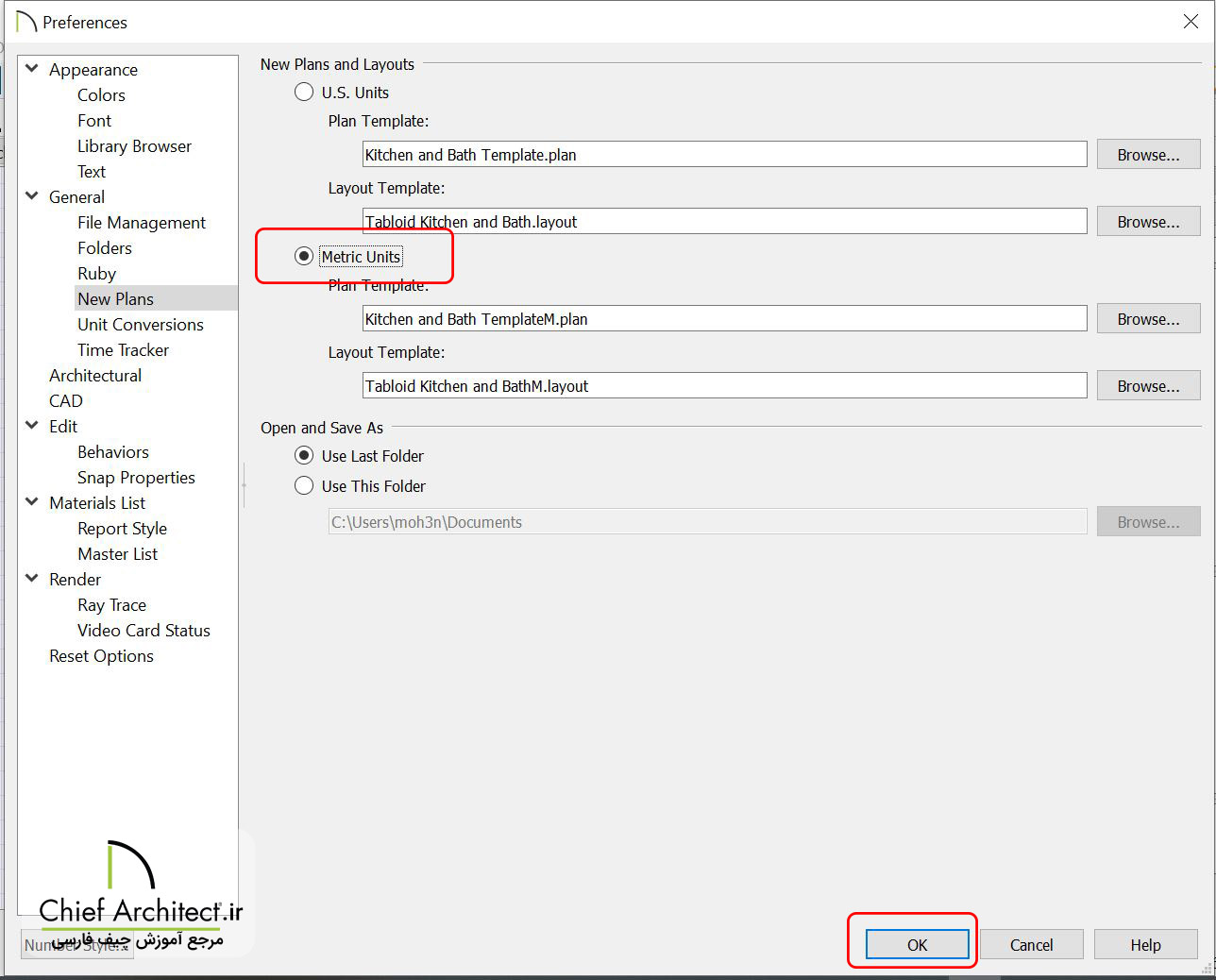Choose the Use This Folder option
Viewport: 1216px width, 980px height.
click(304, 486)
